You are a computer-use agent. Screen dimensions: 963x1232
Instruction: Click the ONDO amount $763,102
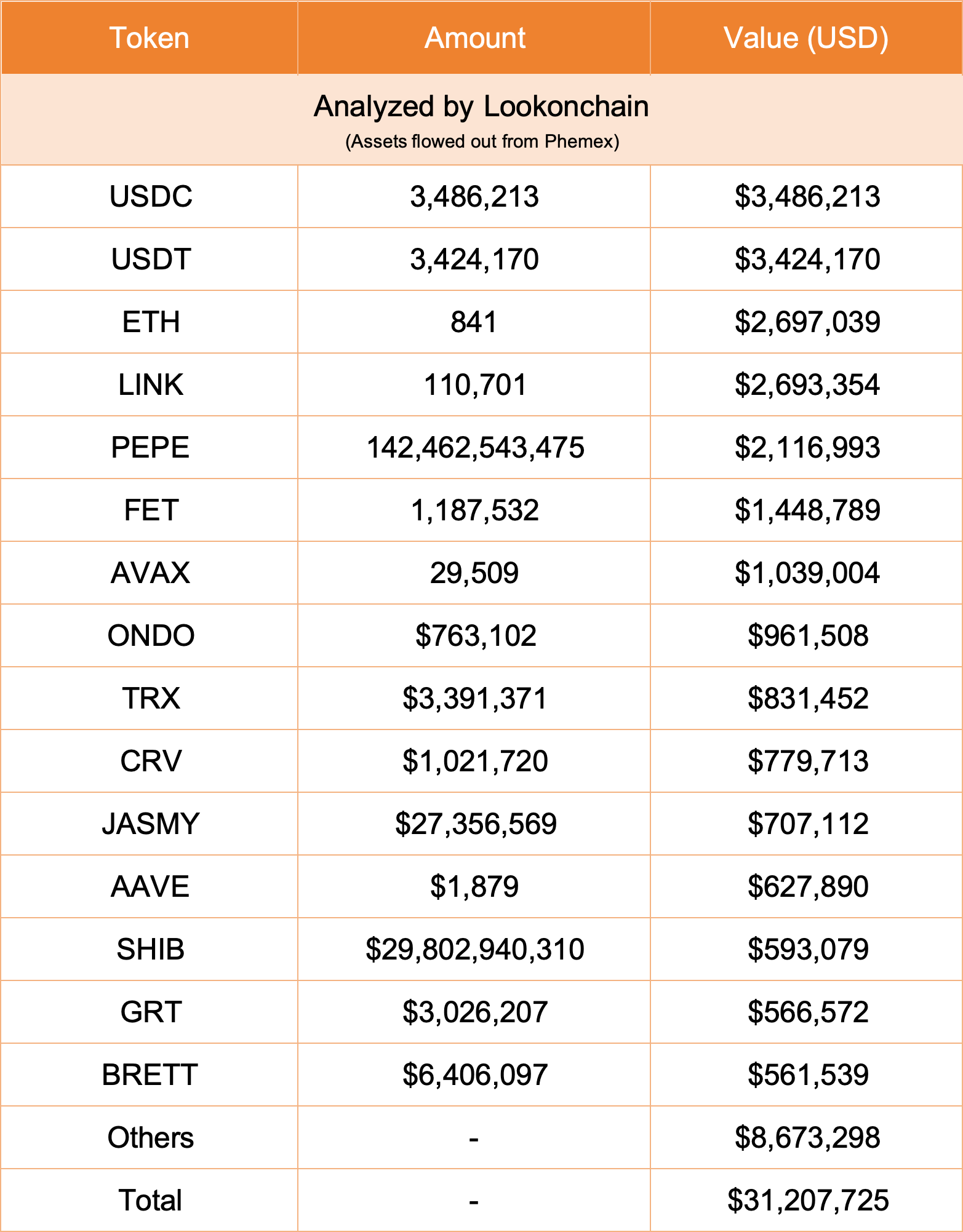pos(476,636)
